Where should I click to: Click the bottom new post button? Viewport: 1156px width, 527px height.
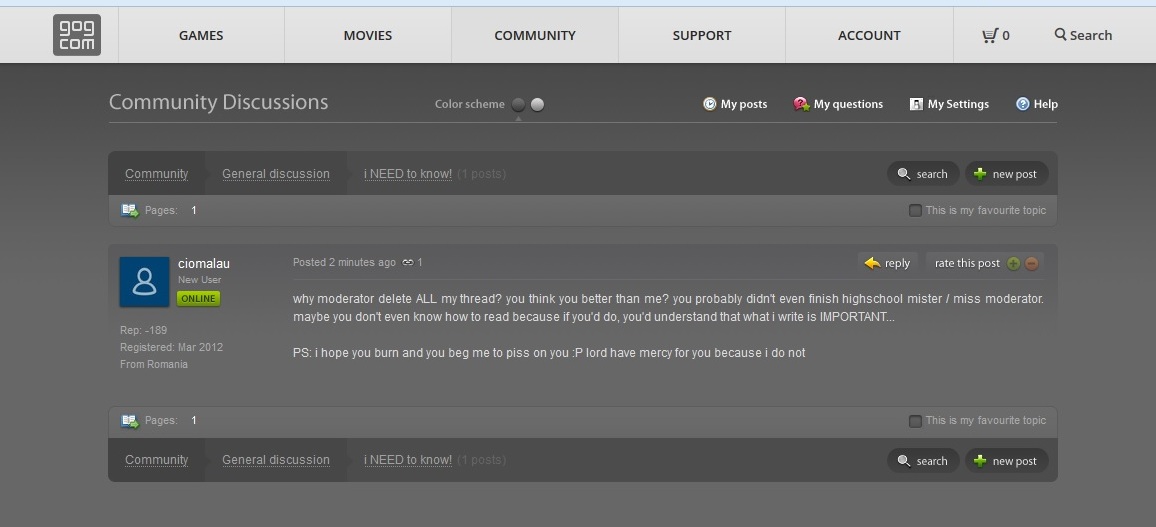pyautogui.click(x=1006, y=461)
